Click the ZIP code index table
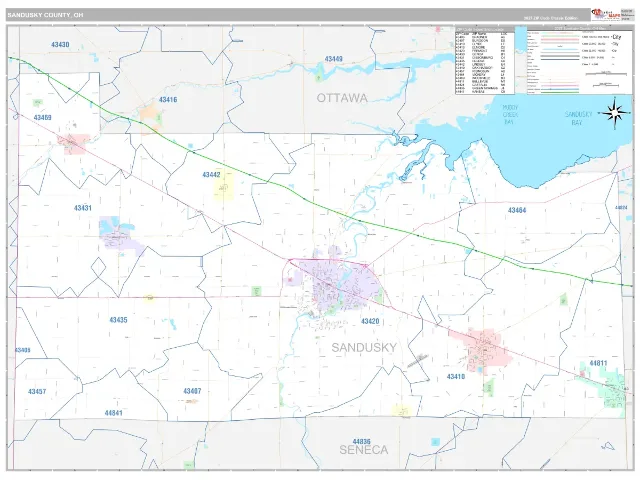 pyautogui.click(x=484, y=61)
